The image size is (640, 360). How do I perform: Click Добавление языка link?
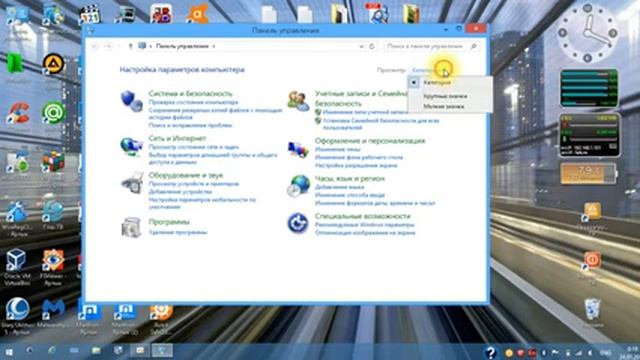coord(339,187)
